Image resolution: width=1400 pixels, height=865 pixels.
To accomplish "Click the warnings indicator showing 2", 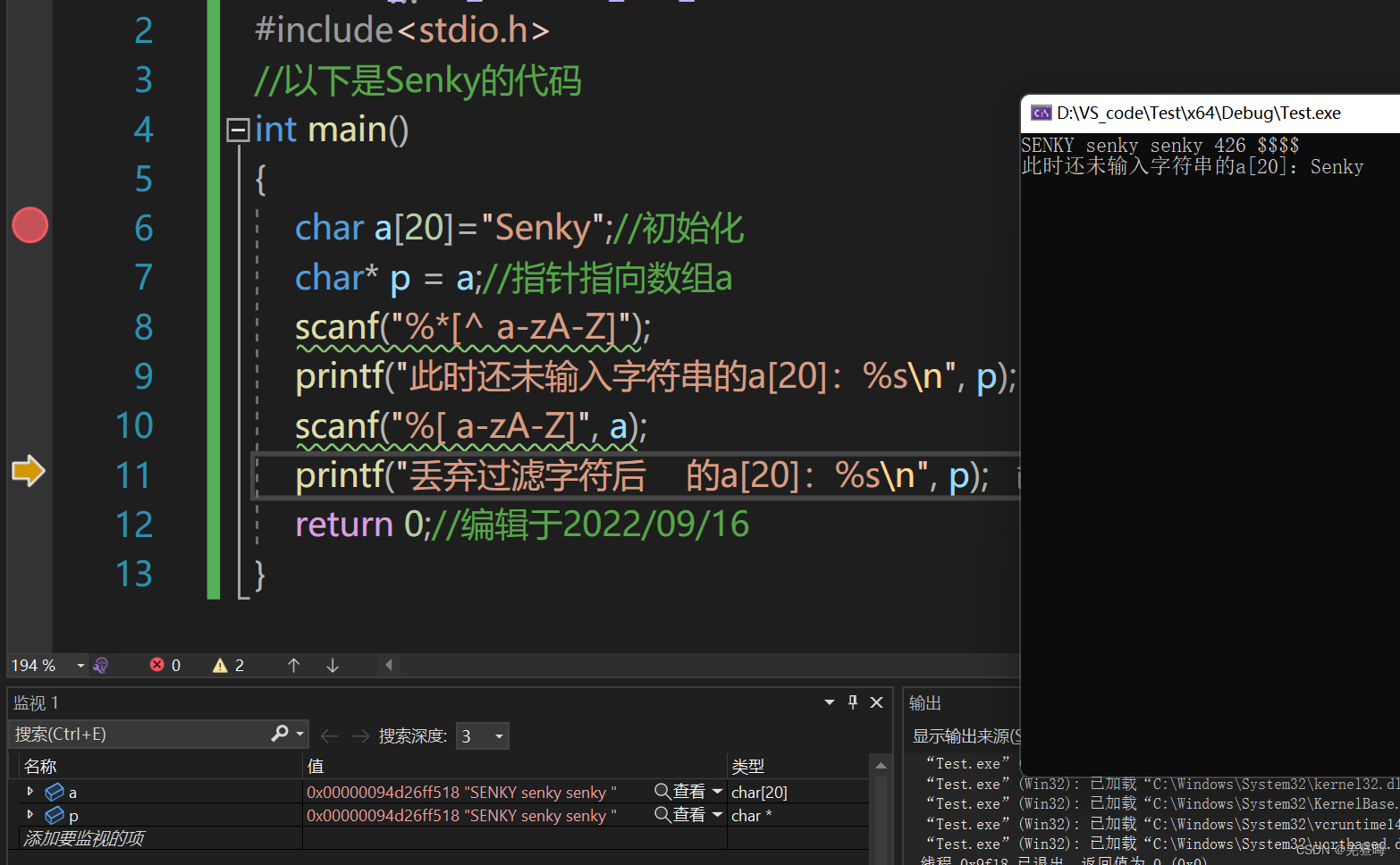I will coord(229,666).
